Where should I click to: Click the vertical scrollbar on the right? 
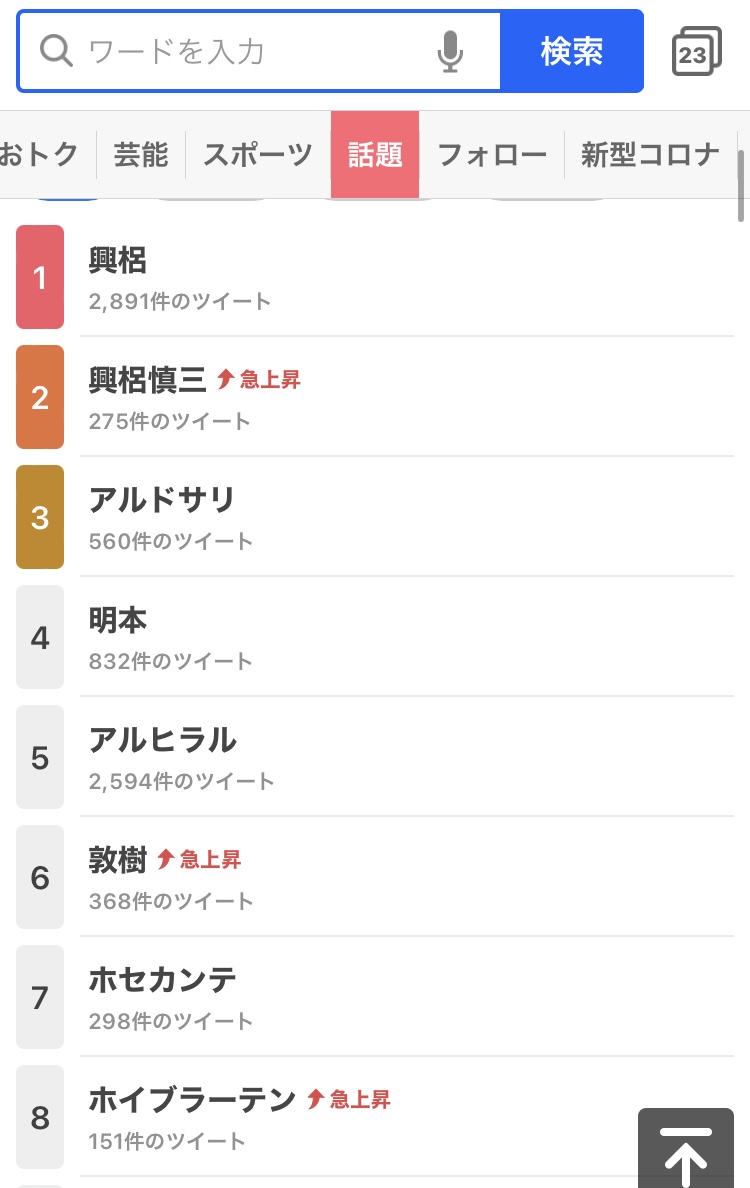point(741,185)
